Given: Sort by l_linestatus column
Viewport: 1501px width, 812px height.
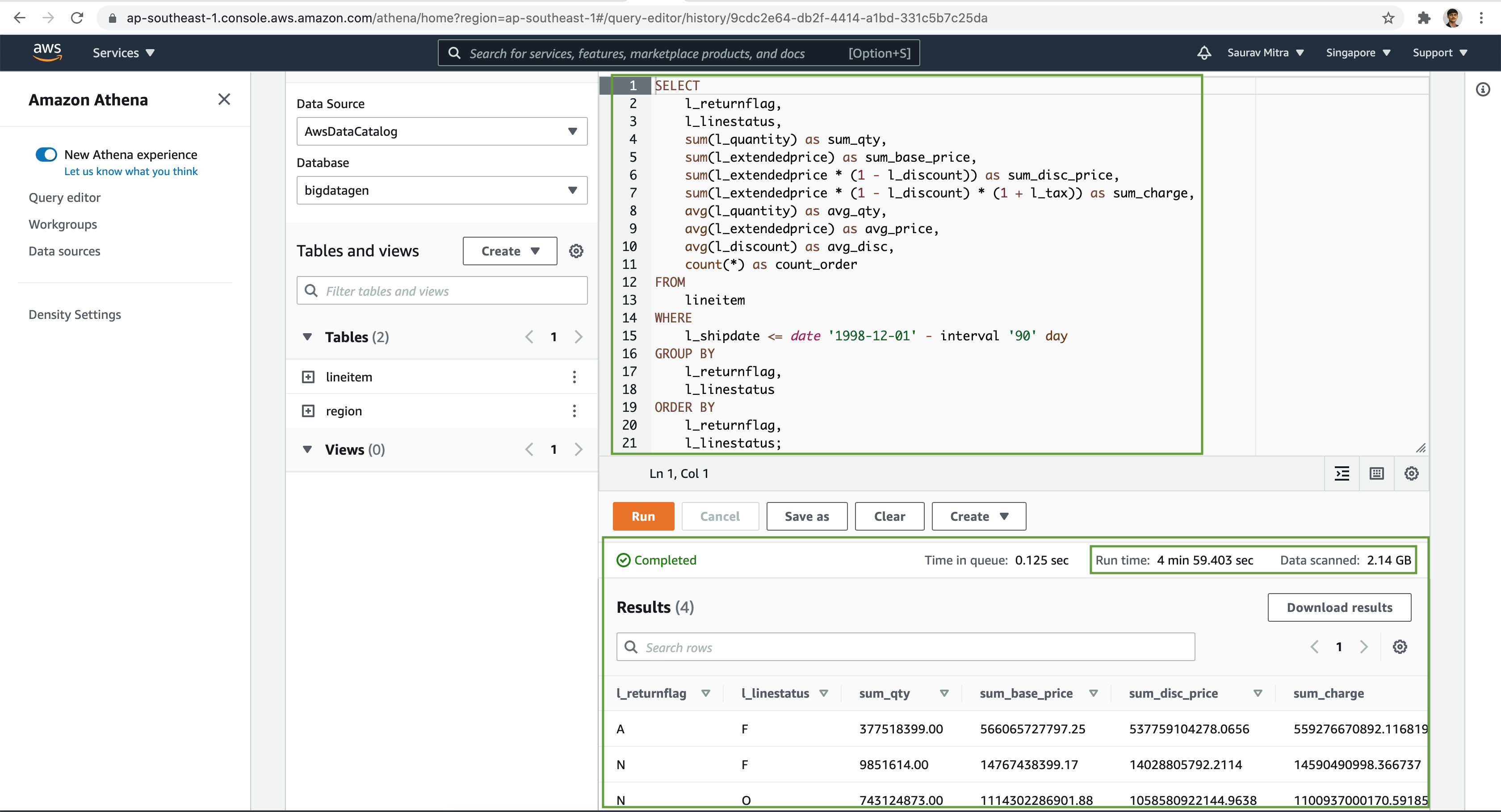Looking at the screenshot, I should [x=823, y=693].
